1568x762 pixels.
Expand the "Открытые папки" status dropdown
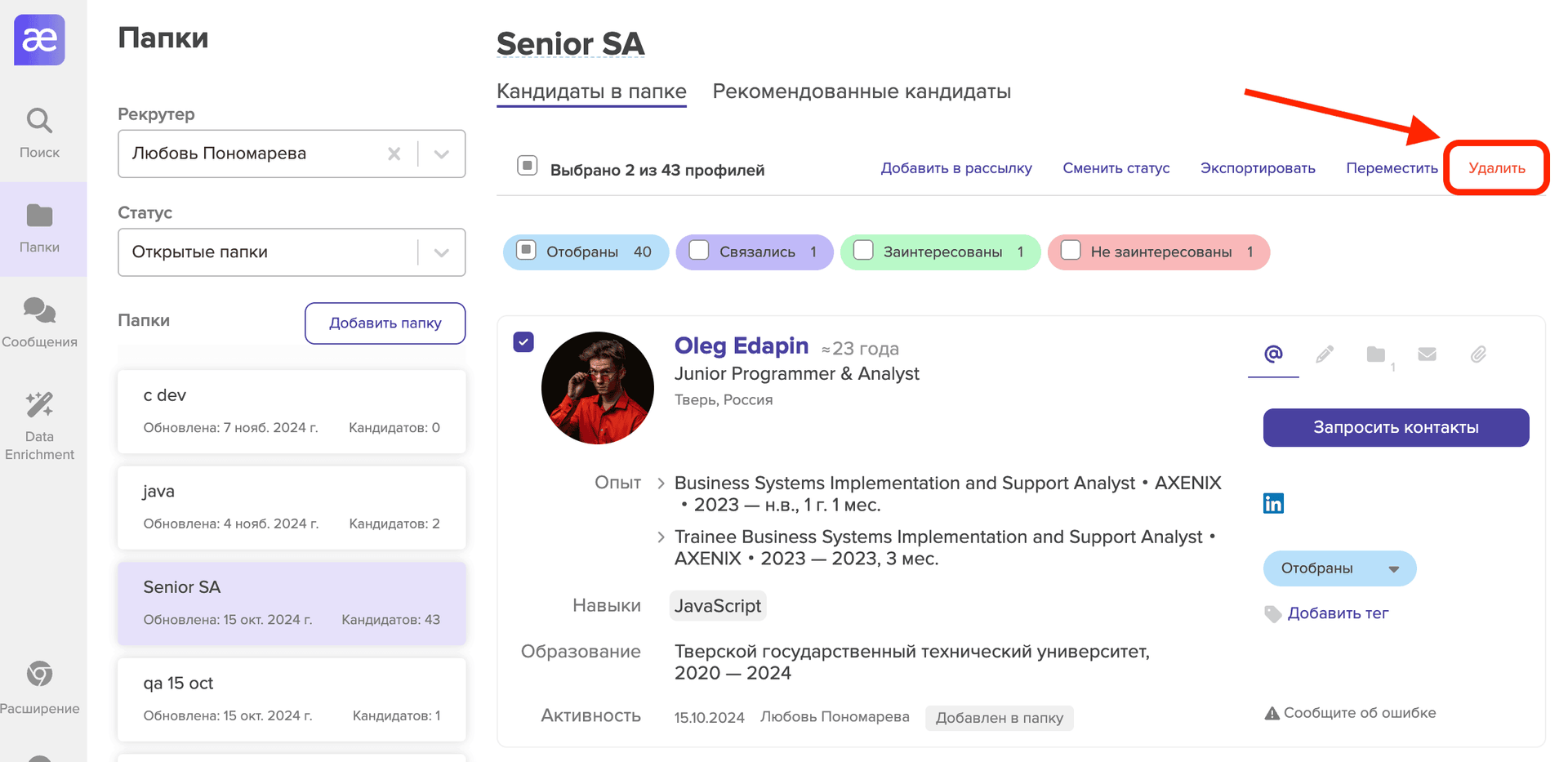pyautogui.click(x=441, y=252)
